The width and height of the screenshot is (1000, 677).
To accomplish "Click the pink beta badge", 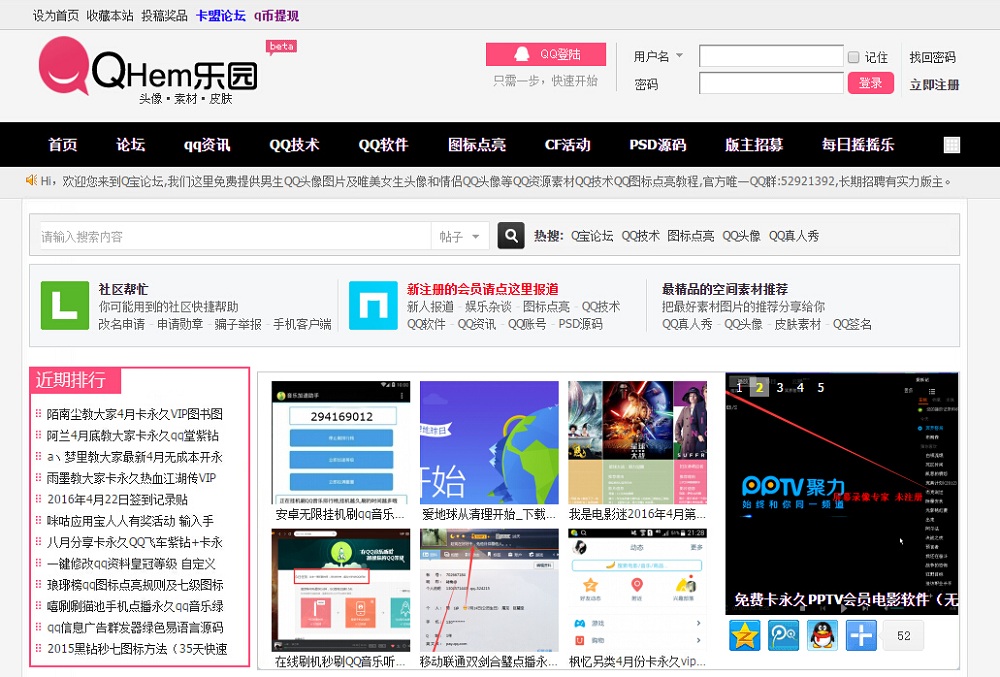I will coord(281,47).
